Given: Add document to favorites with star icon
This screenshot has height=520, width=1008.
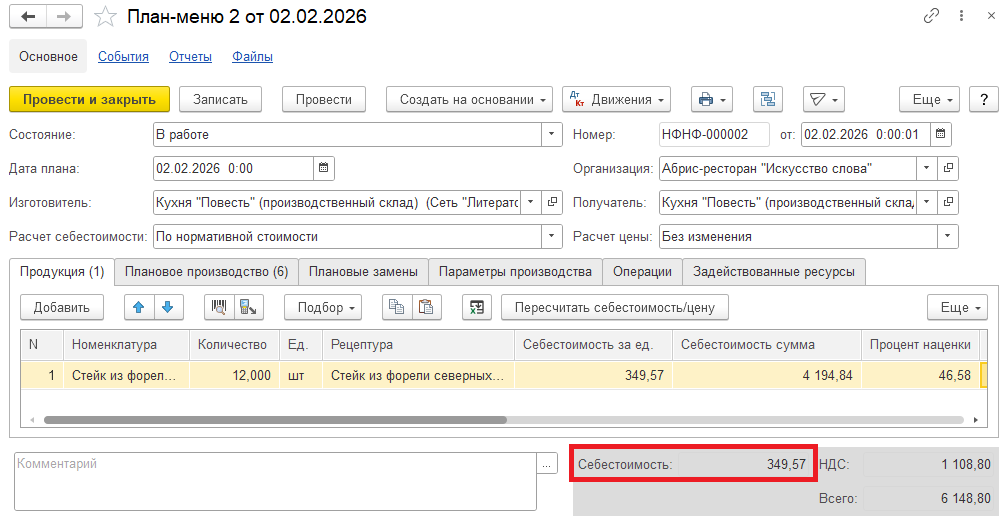Looking at the screenshot, I should point(105,17).
